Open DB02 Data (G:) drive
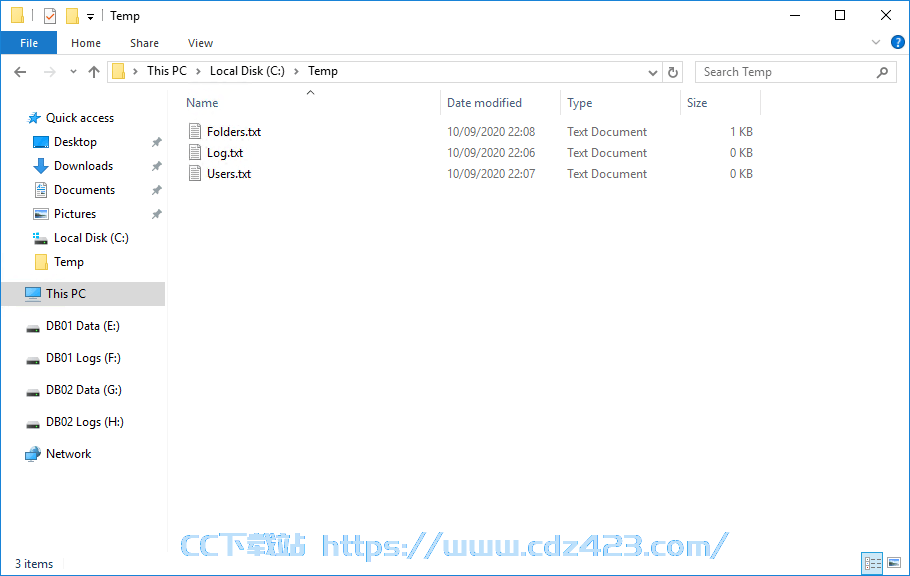 click(84, 390)
